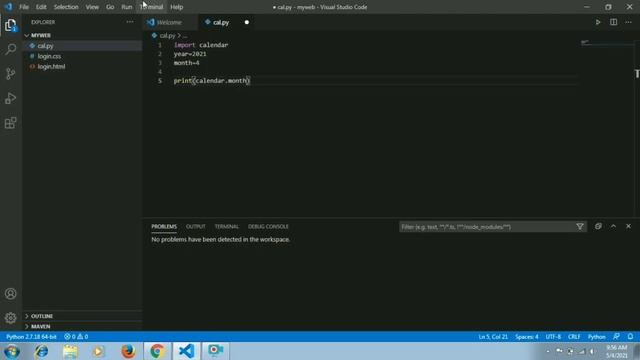Viewport: 640px width, 360px height.
Task: Open the Accounts icon in activity bar
Action: (x=11, y=293)
